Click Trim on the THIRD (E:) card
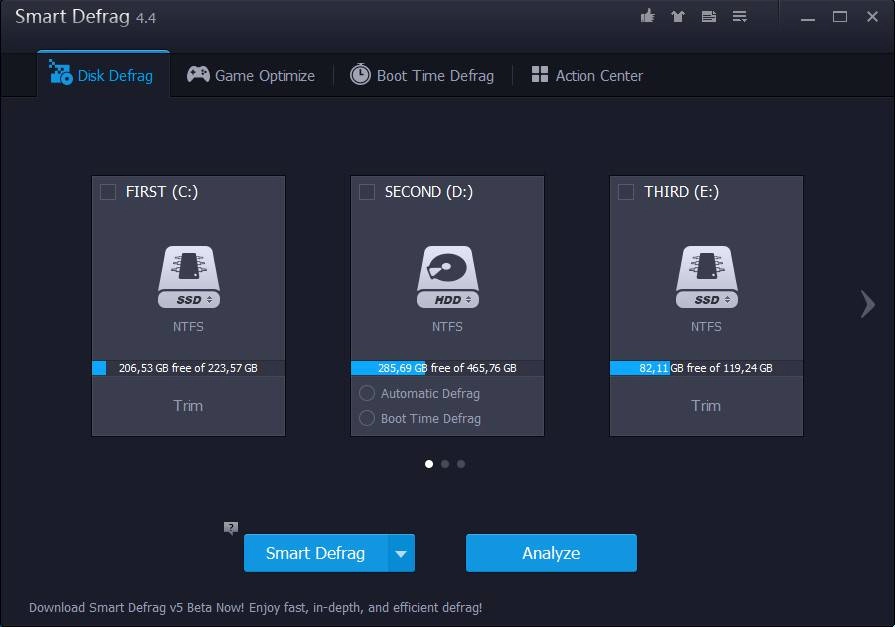The image size is (895, 627). coord(706,405)
